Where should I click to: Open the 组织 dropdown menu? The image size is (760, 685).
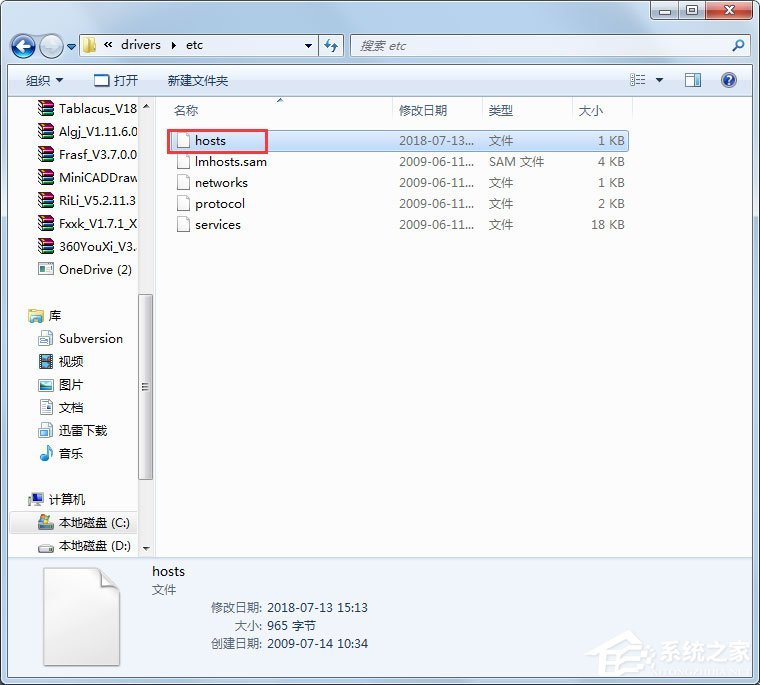(44, 80)
